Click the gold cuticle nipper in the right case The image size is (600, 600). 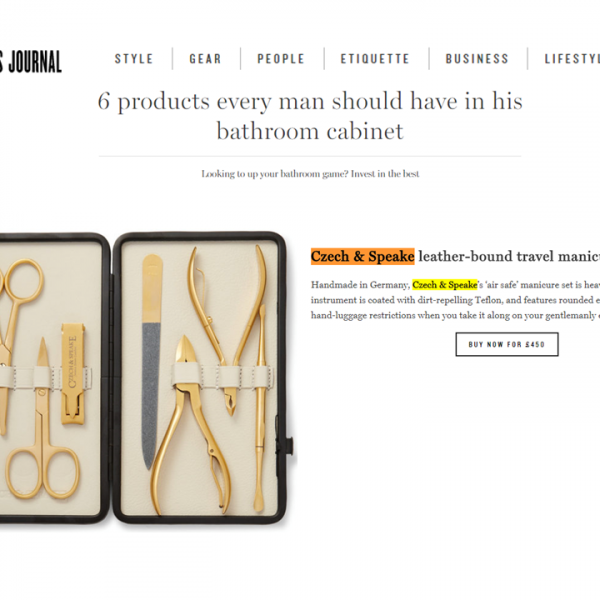(228, 331)
